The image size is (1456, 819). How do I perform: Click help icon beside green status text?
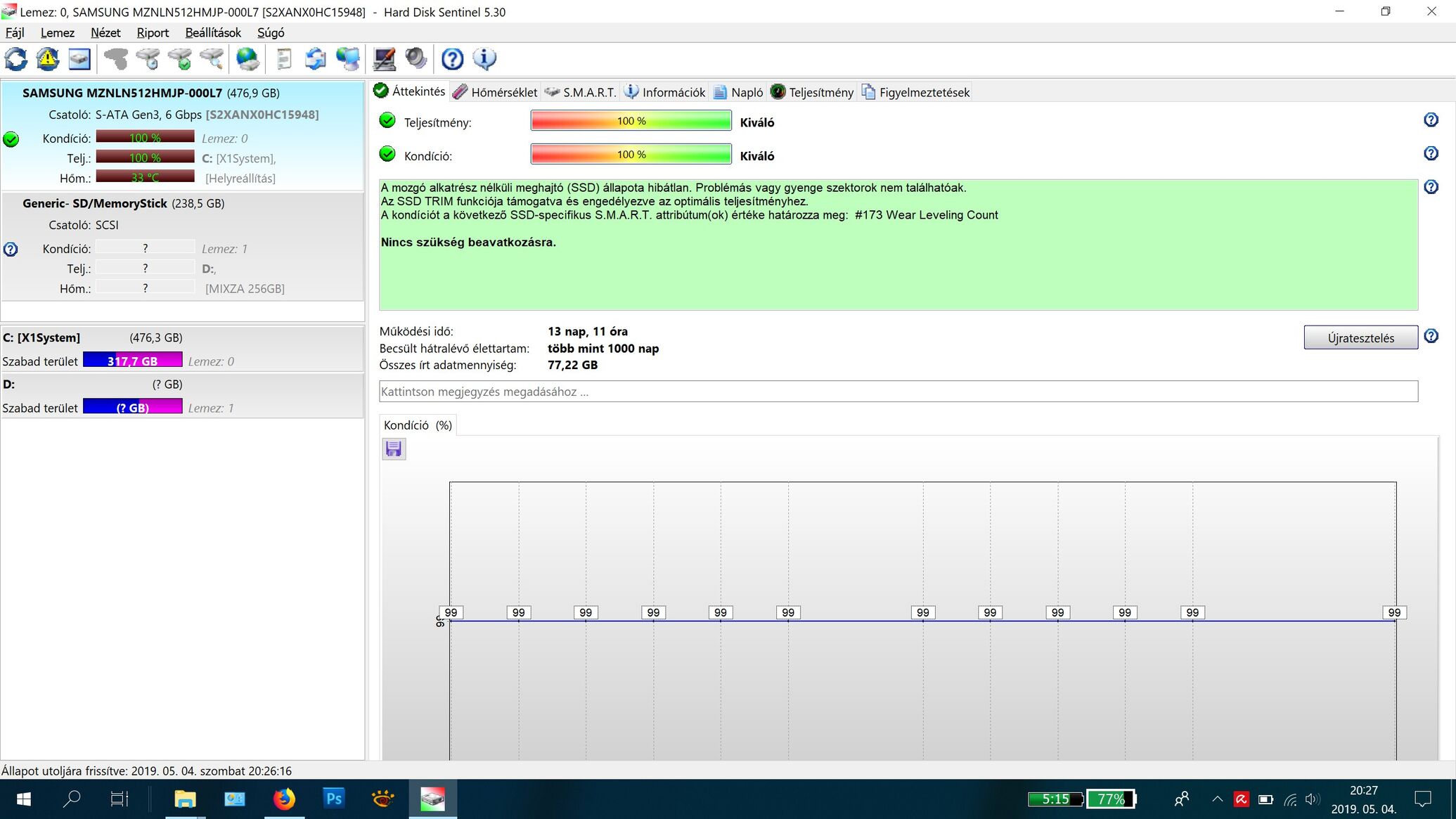1431,187
